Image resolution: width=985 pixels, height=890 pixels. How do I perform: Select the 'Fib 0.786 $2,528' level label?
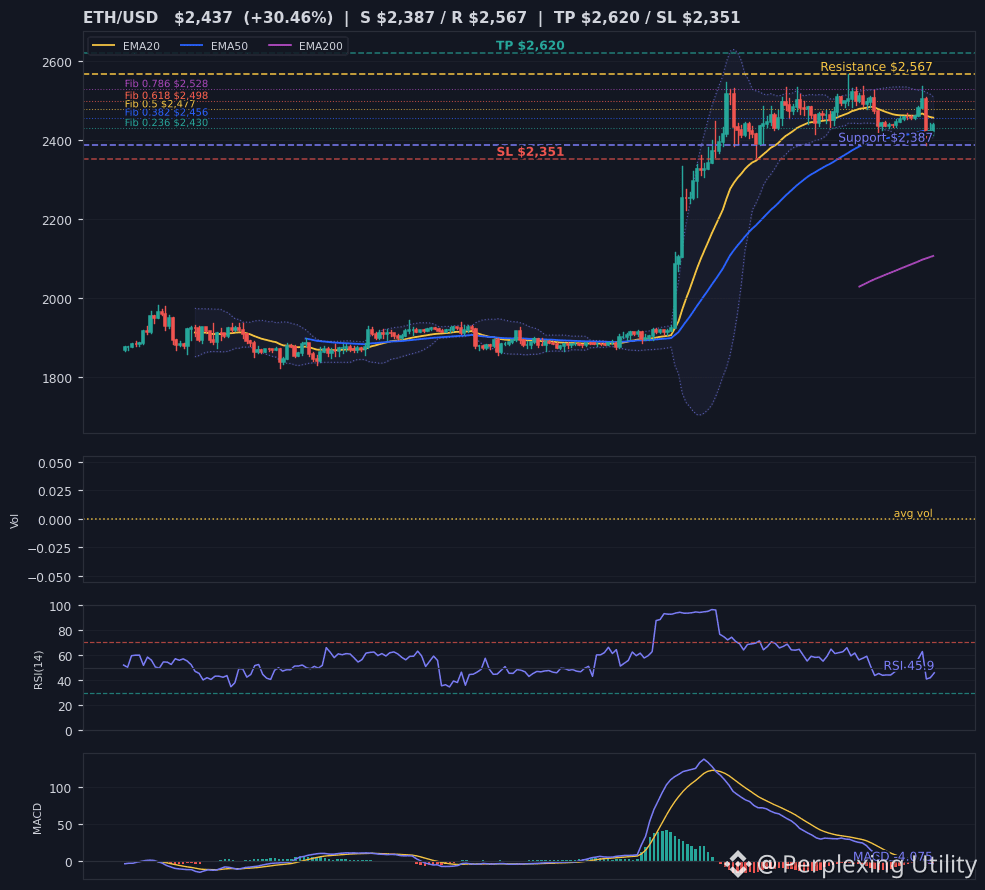click(x=166, y=84)
